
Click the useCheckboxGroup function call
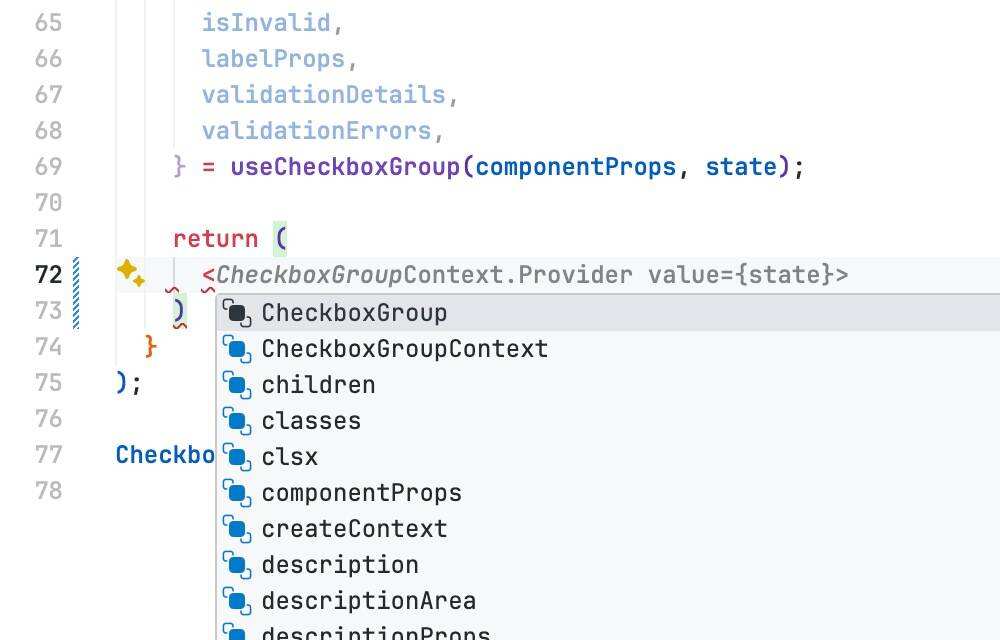click(x=345, y=167)
